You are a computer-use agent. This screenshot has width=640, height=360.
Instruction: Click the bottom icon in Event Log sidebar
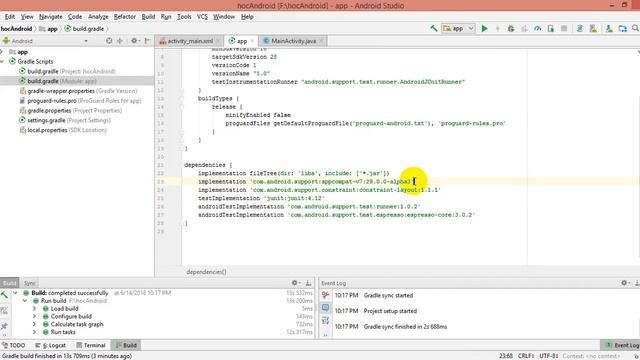point(325,321)
